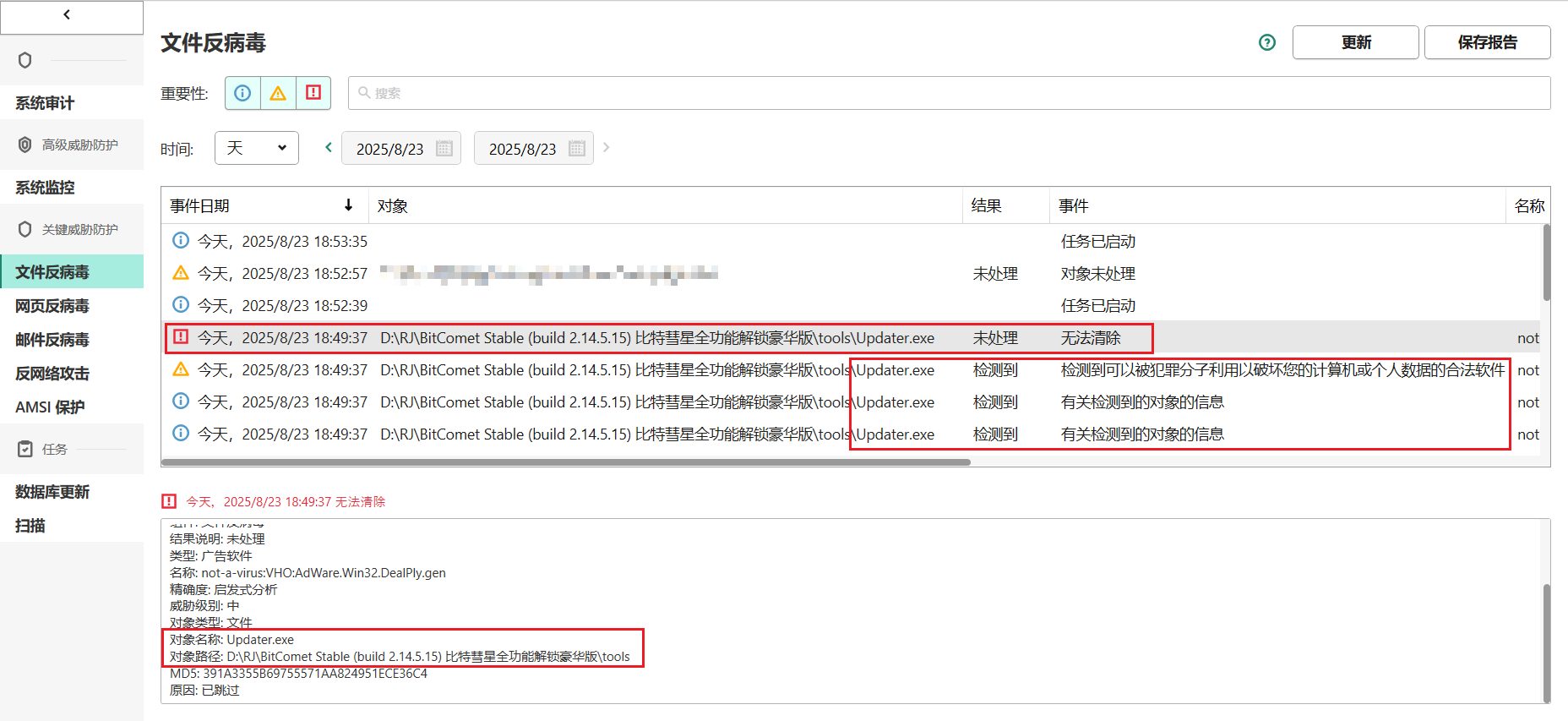The height and width of the screenshot is (721, 1568).
Task: Click the 保存报告 button
Action: [1487, 42]
